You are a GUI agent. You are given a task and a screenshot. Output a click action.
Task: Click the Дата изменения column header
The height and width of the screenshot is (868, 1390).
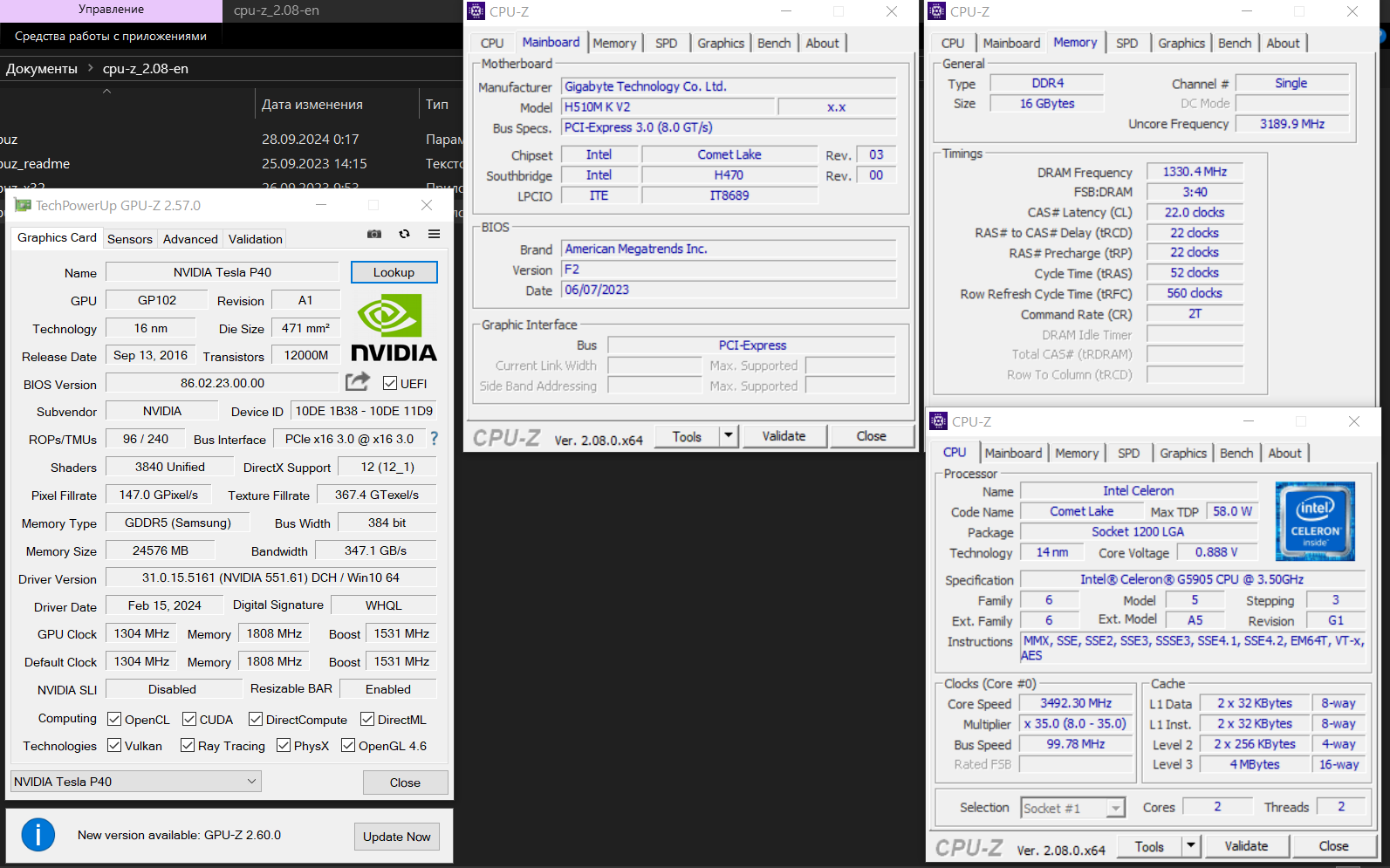(x=312, y=104)
